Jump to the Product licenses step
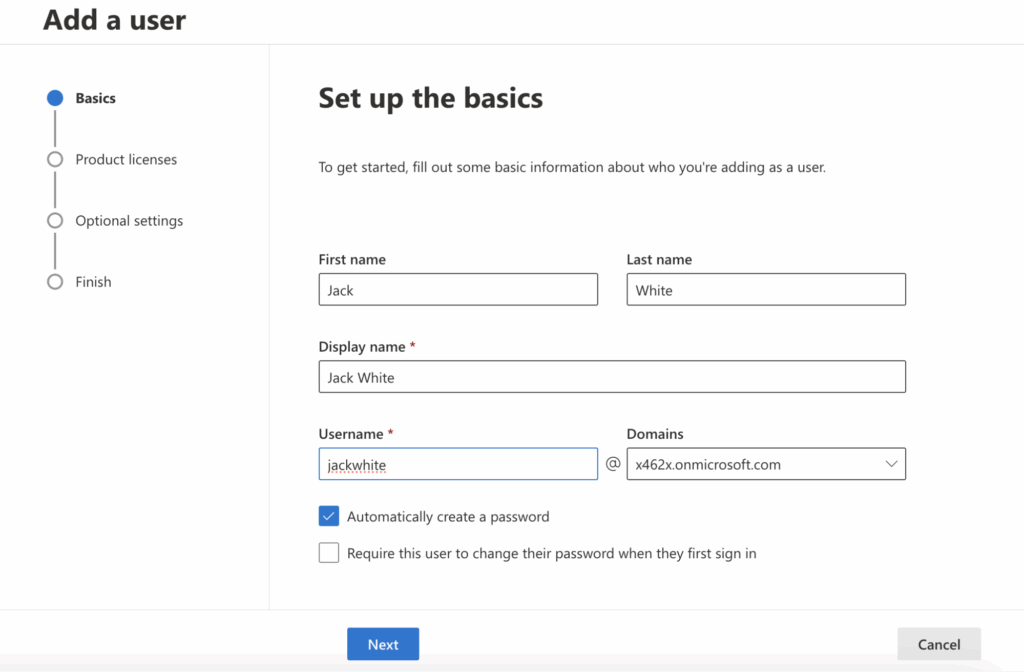 click(127, 159)
